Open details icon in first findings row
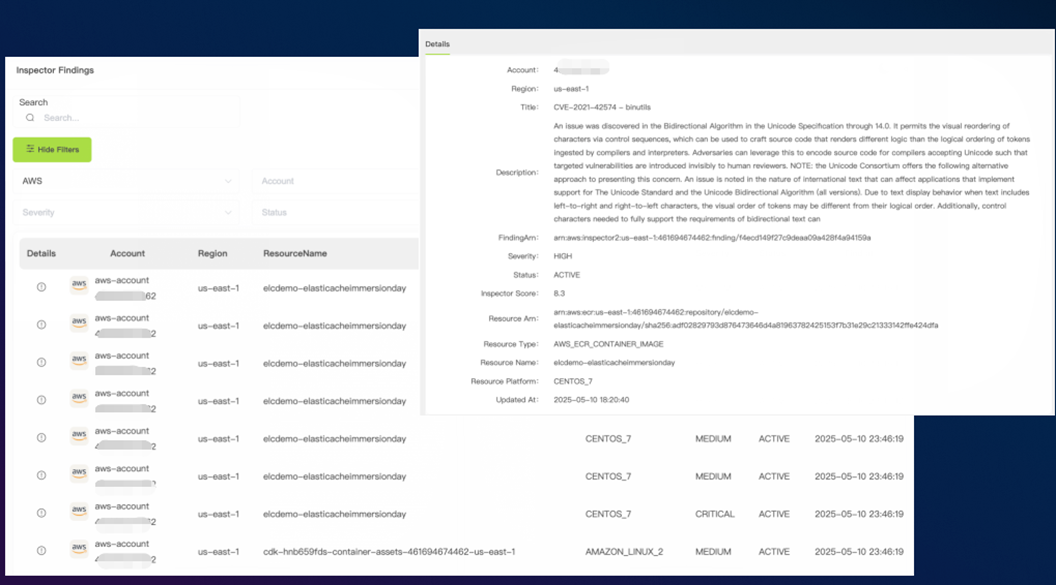This screenshot has width=1056, height=585. [41, 287]
